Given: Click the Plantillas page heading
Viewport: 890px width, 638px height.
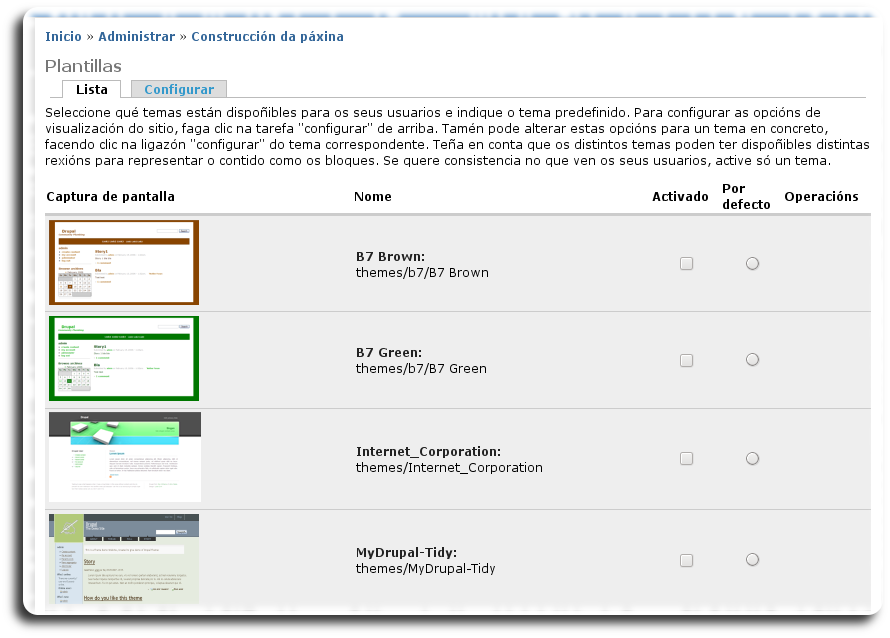Looking at the screenshot, I should tap(83, 65).
